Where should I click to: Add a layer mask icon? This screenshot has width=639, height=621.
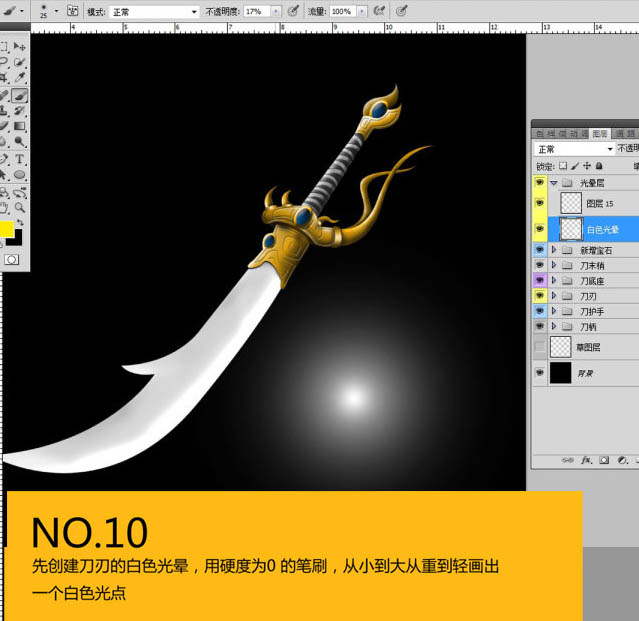pos(604,460)
